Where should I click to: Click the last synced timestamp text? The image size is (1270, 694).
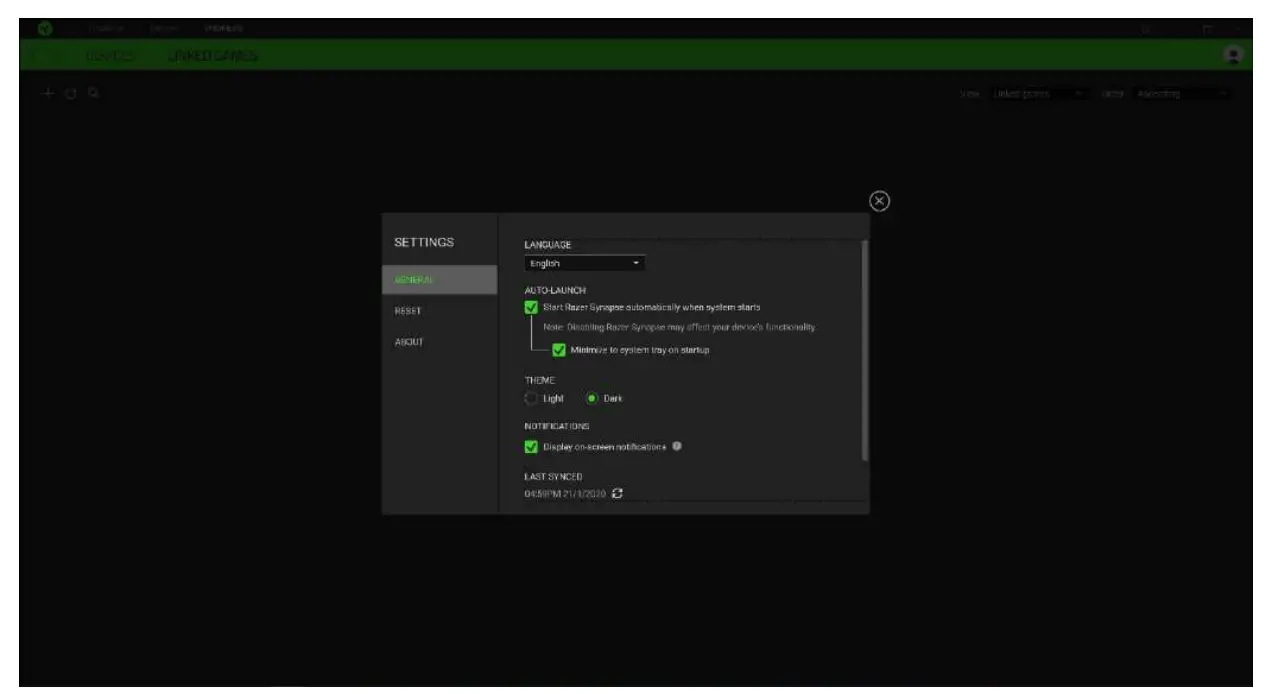565,493
